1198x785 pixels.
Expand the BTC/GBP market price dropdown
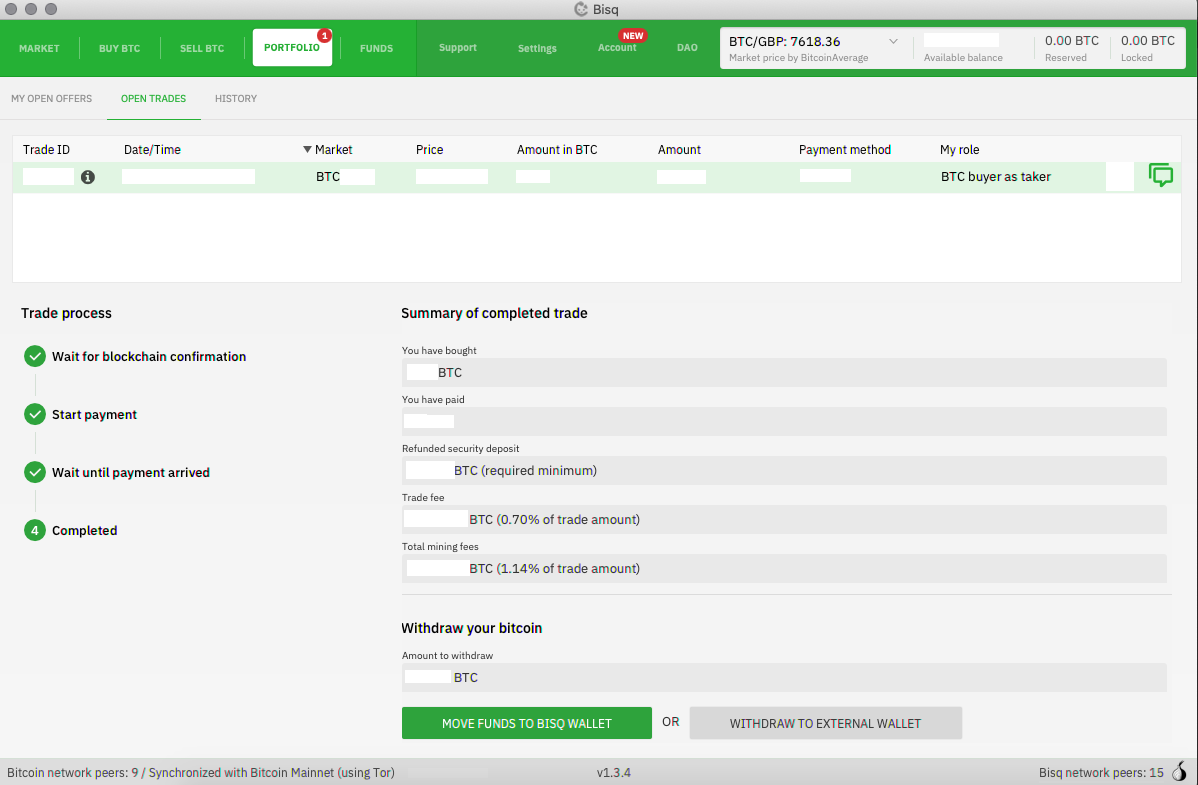[x=893, y=41]
